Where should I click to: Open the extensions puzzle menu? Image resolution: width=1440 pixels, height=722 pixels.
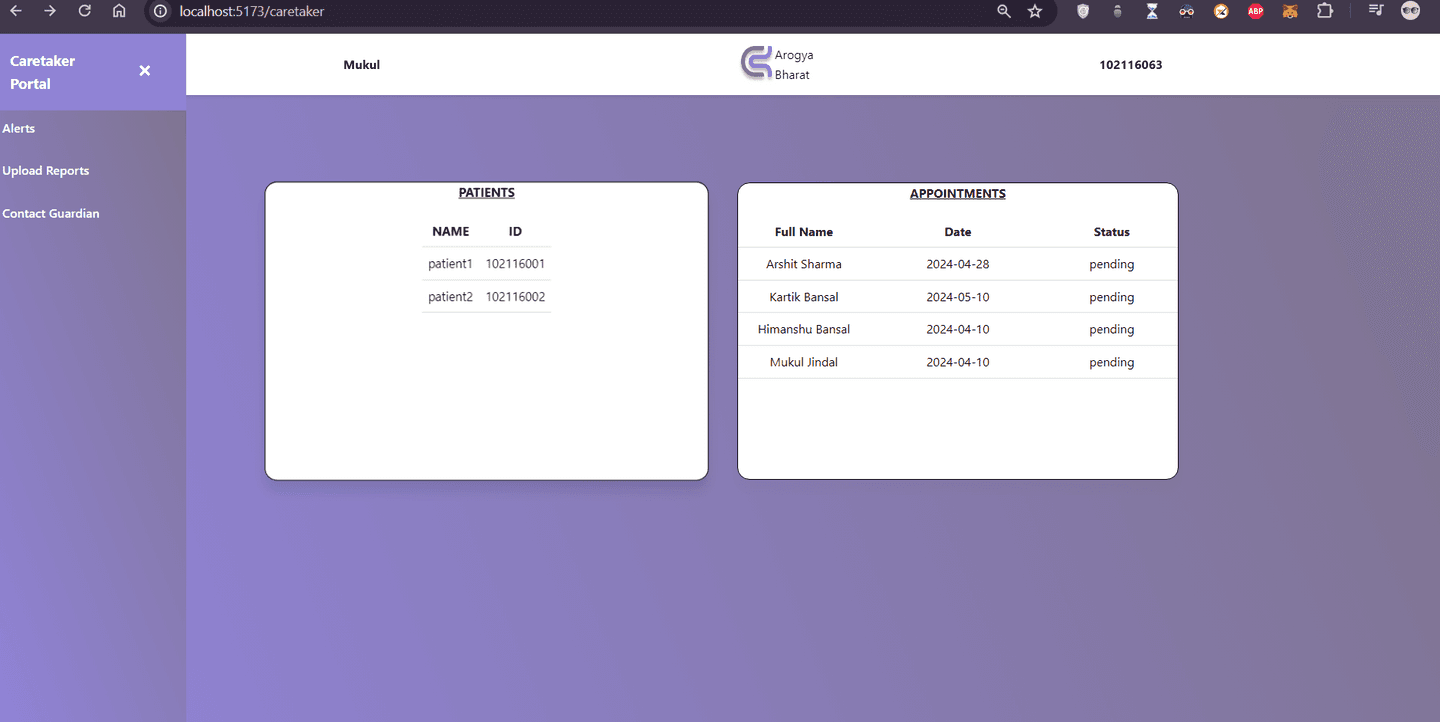[x=1325, y=11]
